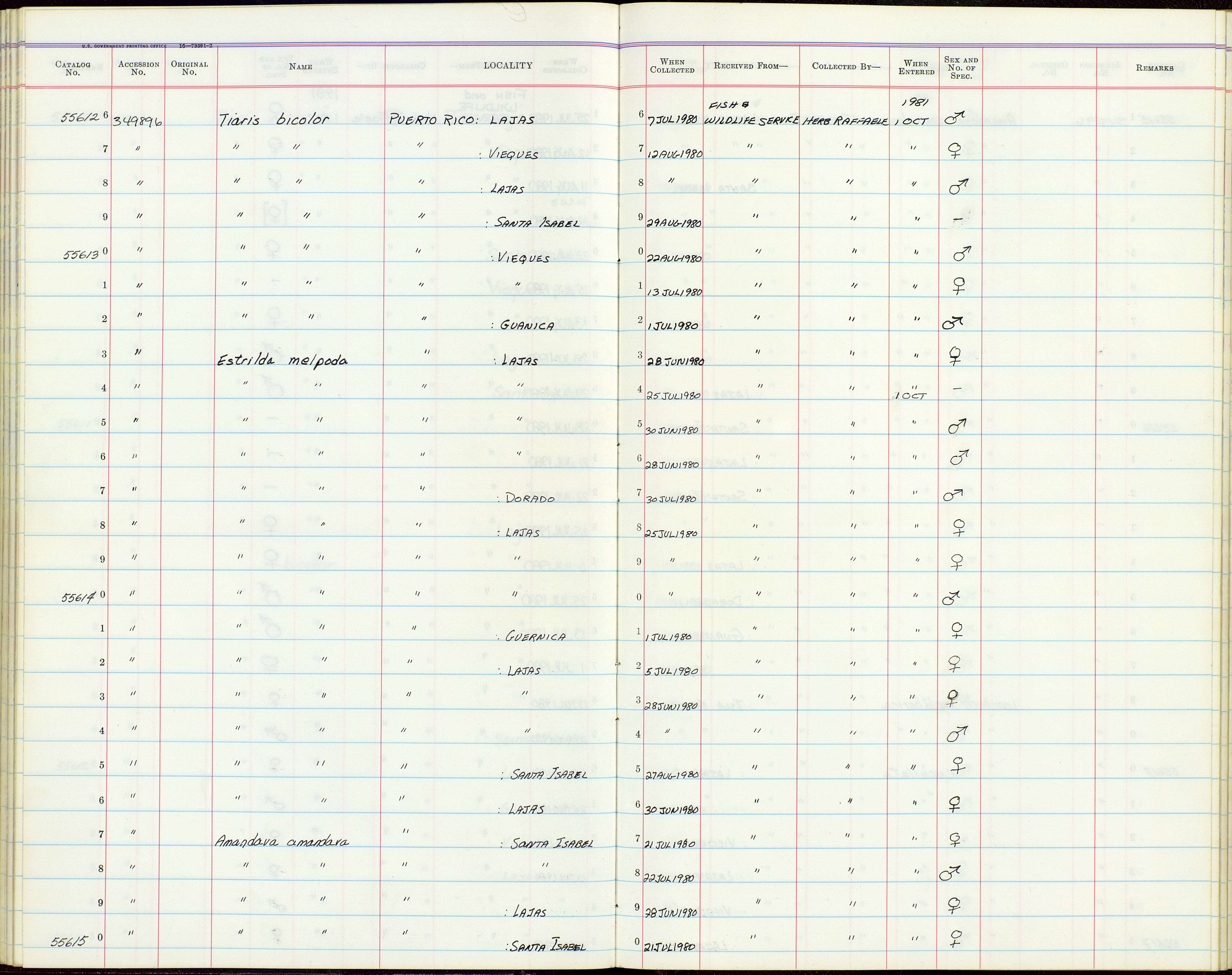
Task: Click collection date '12AUG1980'
Action: pos(675,154)
